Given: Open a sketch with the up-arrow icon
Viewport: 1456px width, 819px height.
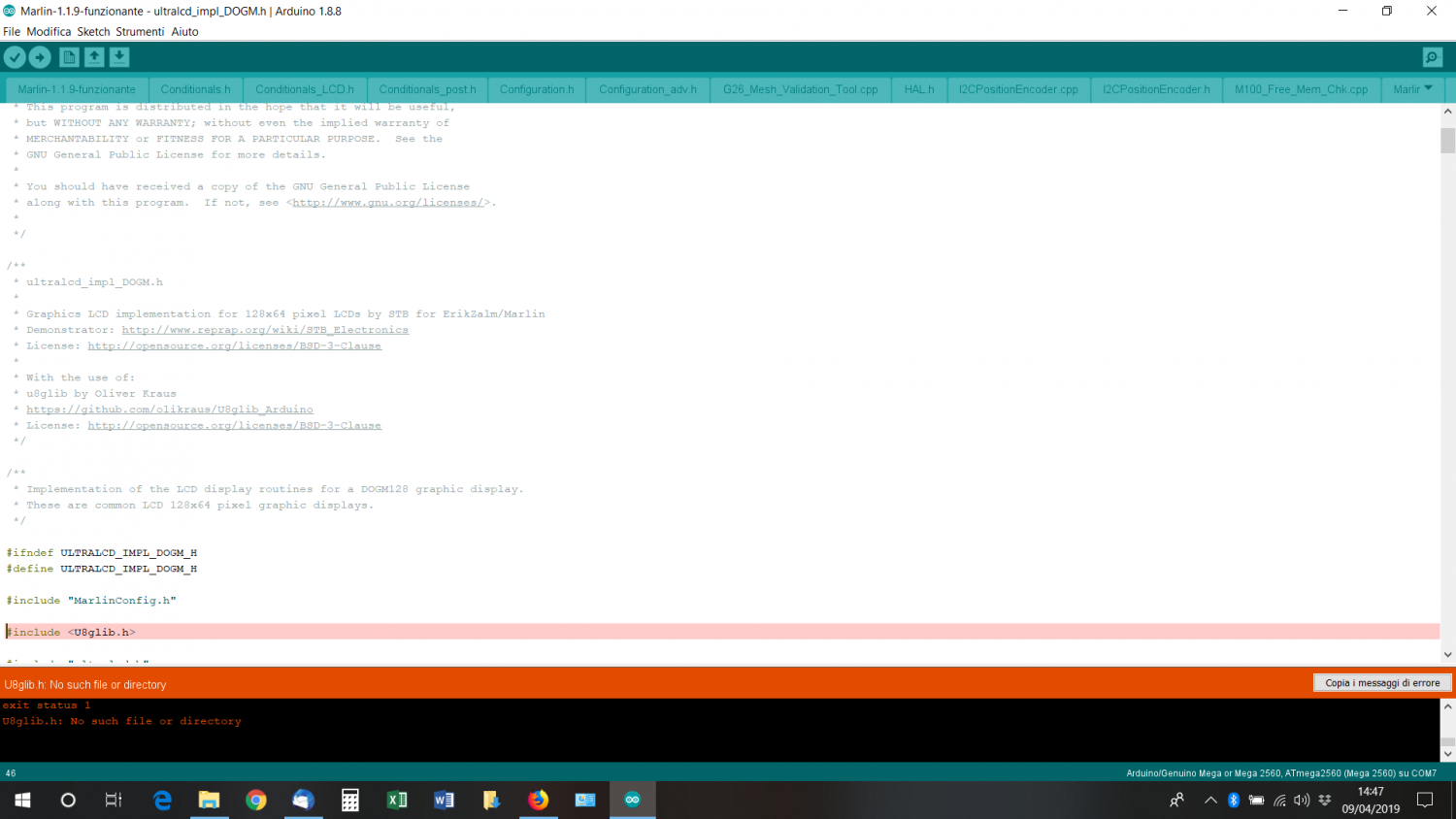Looking at the screenshot, I should 94,58.
